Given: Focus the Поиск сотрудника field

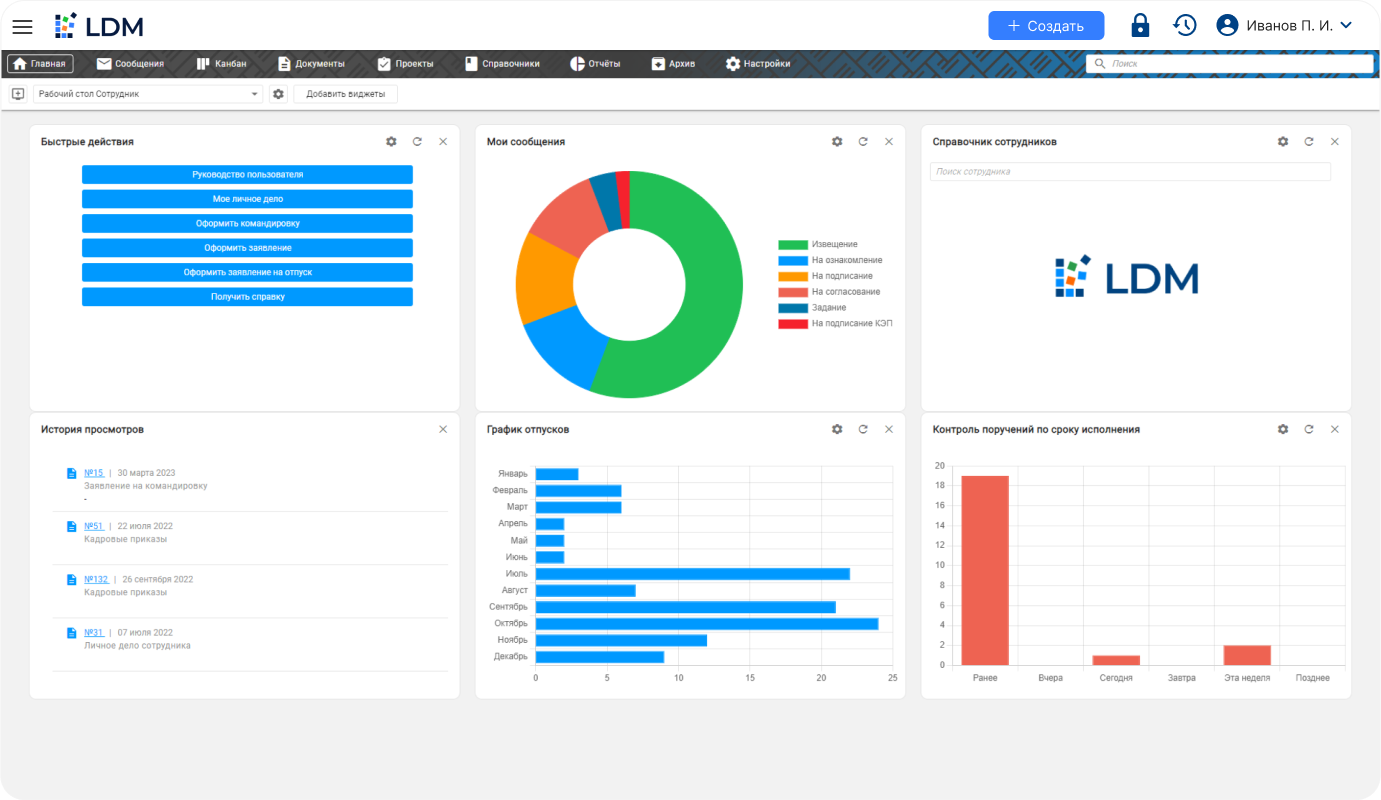Looking at the screenshot, I should click(1130, 172).
